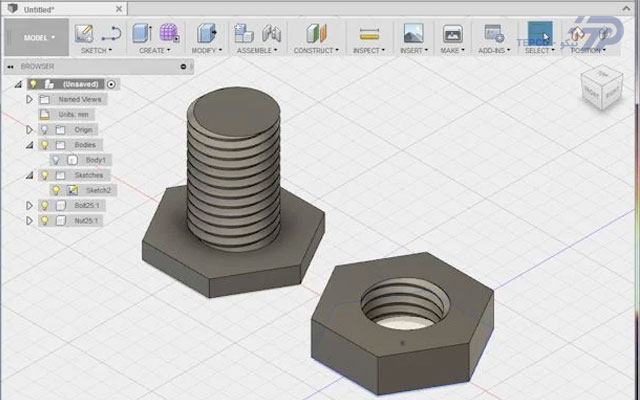Select the Press Pull icon in Modify
This screenshot has width=640, height=400.
(206, 33)
